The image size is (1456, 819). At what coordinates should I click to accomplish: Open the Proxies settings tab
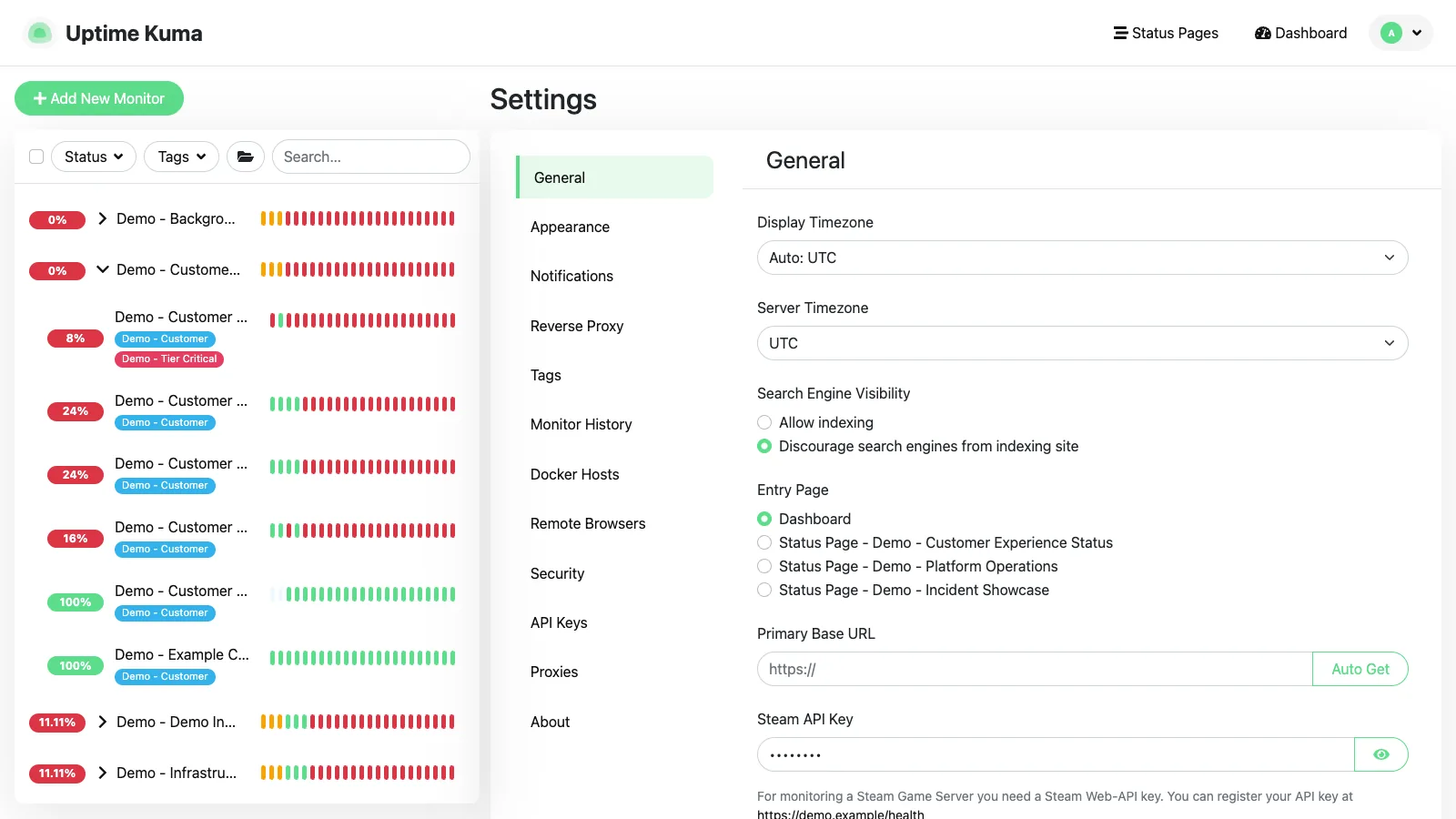pyautogui.click(x=614, y=672)
